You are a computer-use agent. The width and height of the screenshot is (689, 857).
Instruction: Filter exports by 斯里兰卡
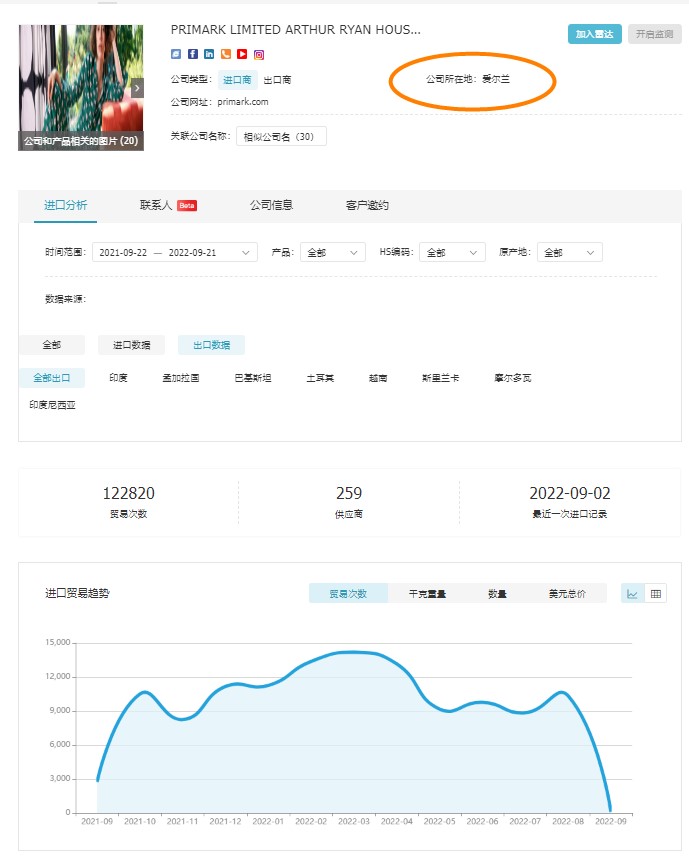click(440, 378)
